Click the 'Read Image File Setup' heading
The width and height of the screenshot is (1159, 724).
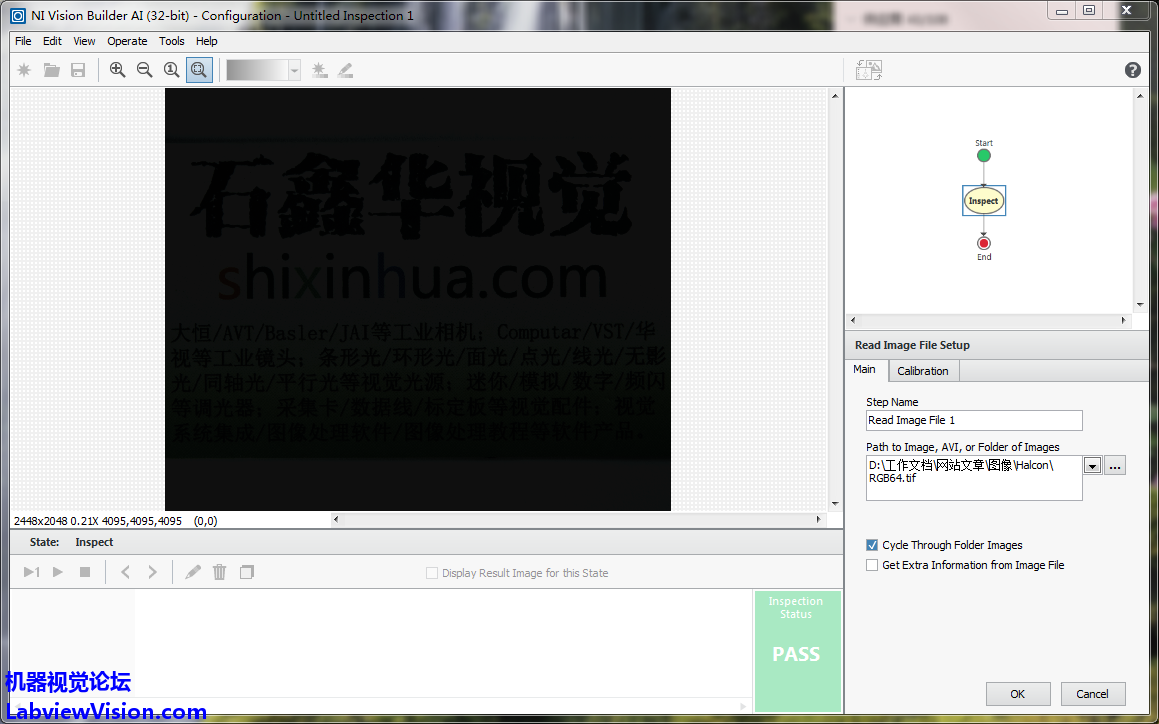(912, 345)
